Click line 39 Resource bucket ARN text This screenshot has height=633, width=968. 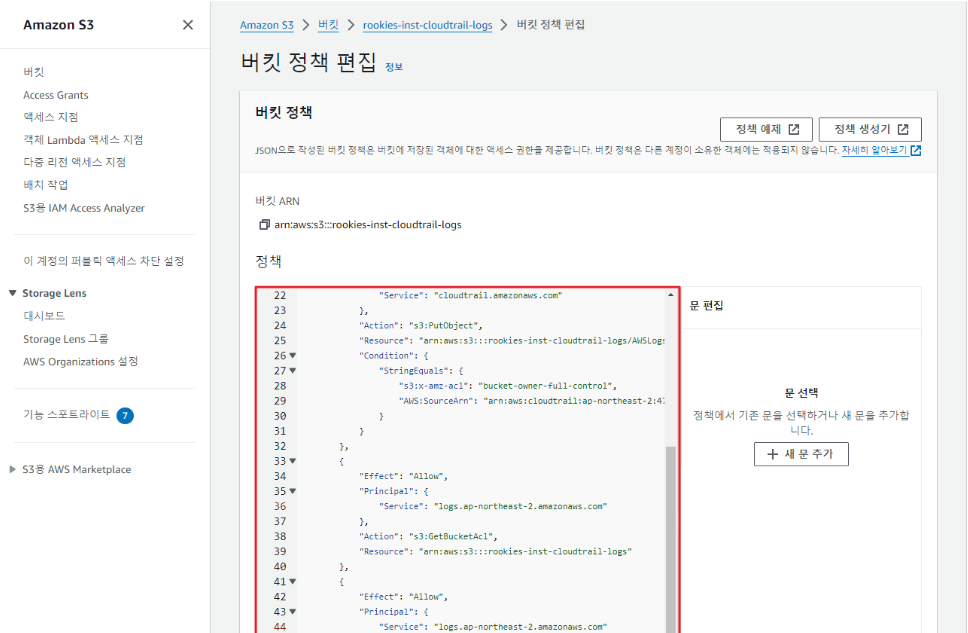click(x=495, y=551)
